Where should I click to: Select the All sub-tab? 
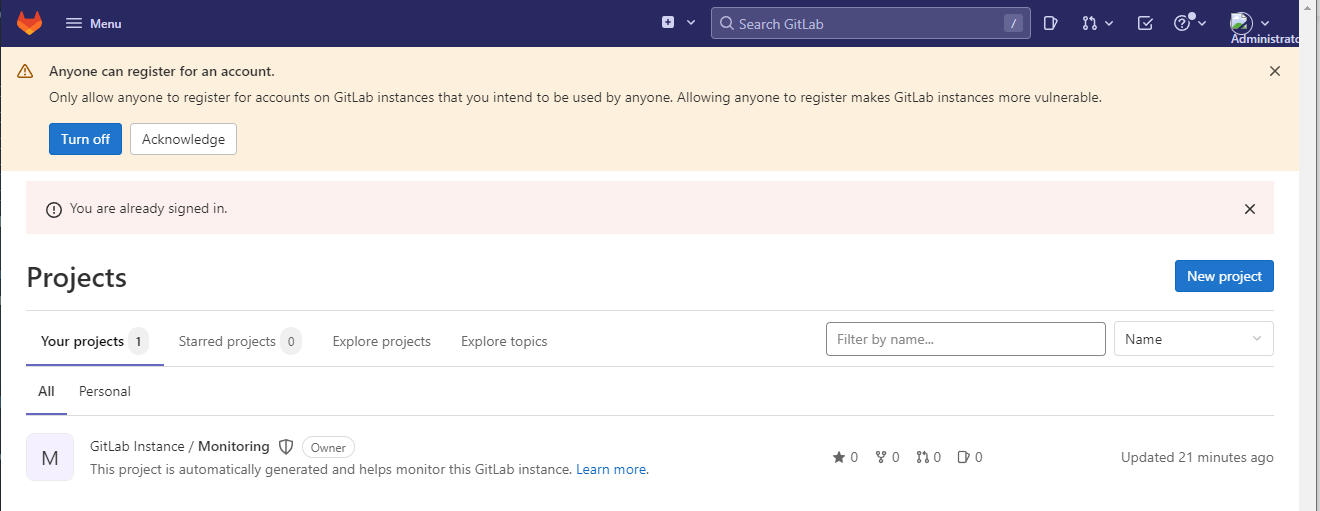46,391
